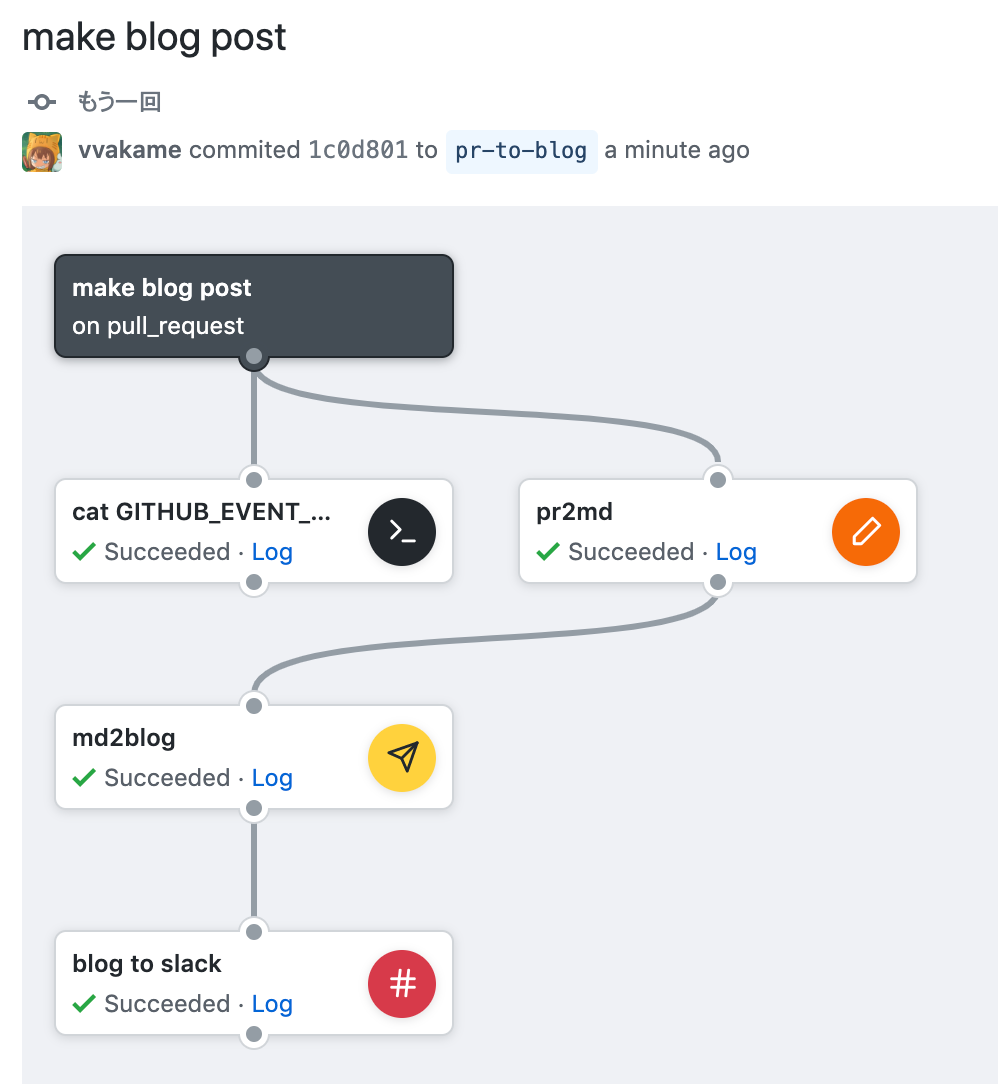Open the Log of blog to slack
The image size is (998, 1084).
272,1003
